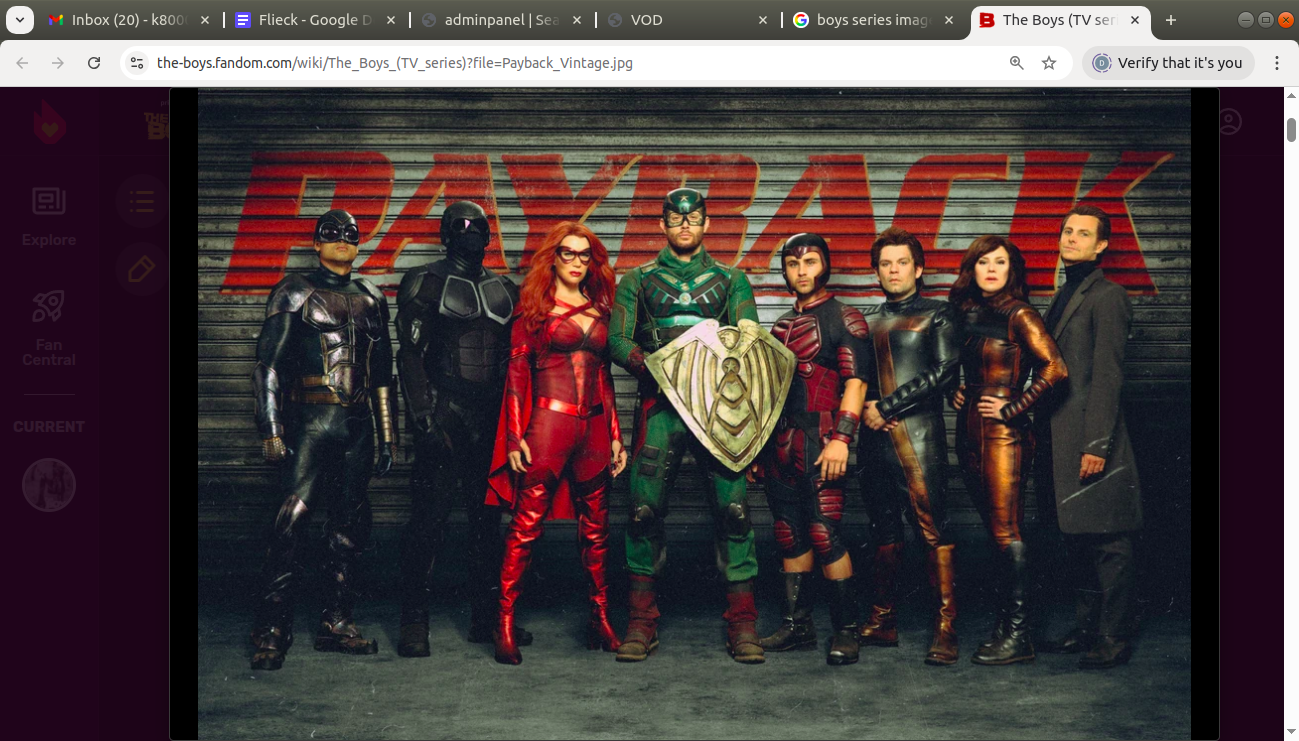Open the Explore sidebar item
The height and width of the screenshot is (741, 1299).
pyautogui.click(x=49, y=217)
